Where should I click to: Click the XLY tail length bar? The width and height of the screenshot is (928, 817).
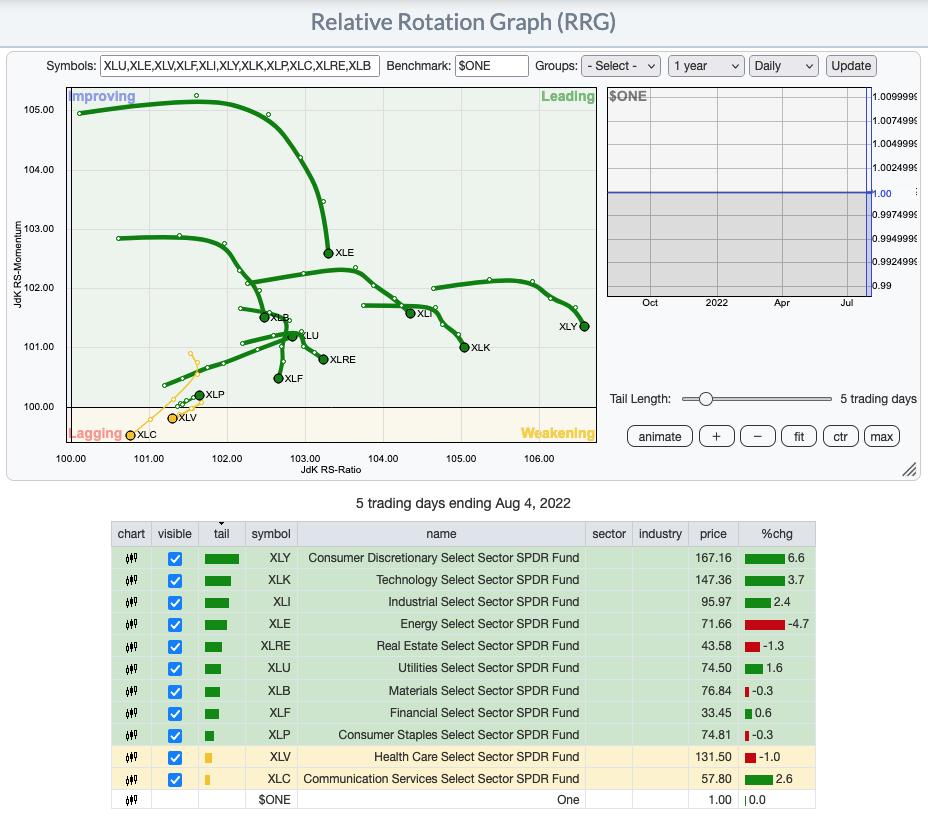pos(222,559)
